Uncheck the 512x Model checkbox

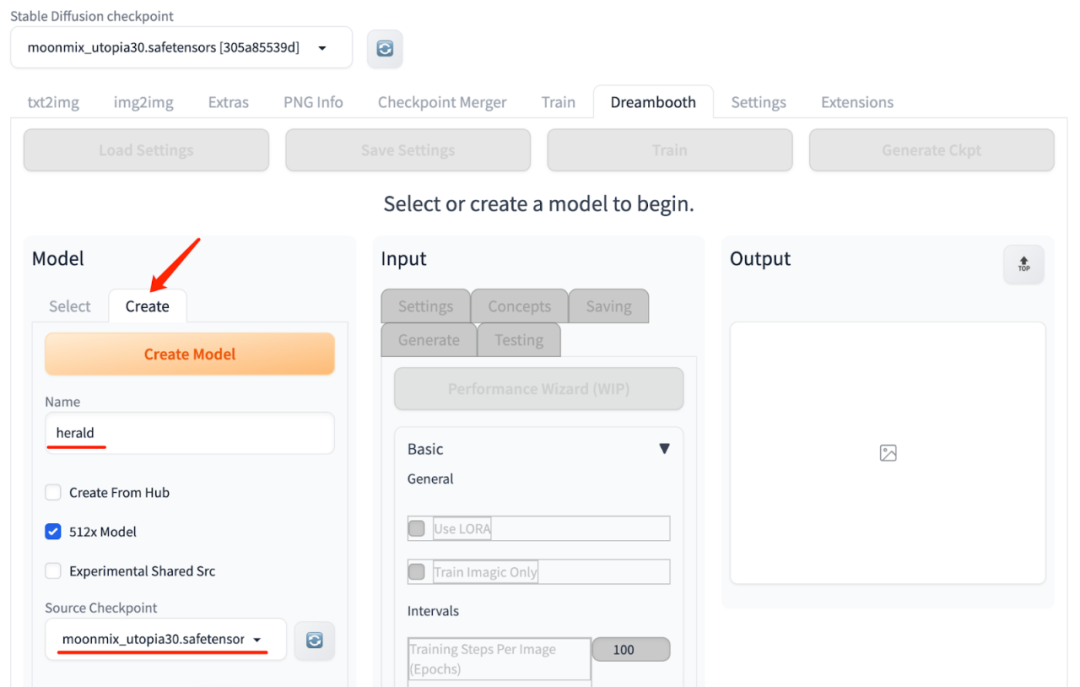(x=53, y=531)
